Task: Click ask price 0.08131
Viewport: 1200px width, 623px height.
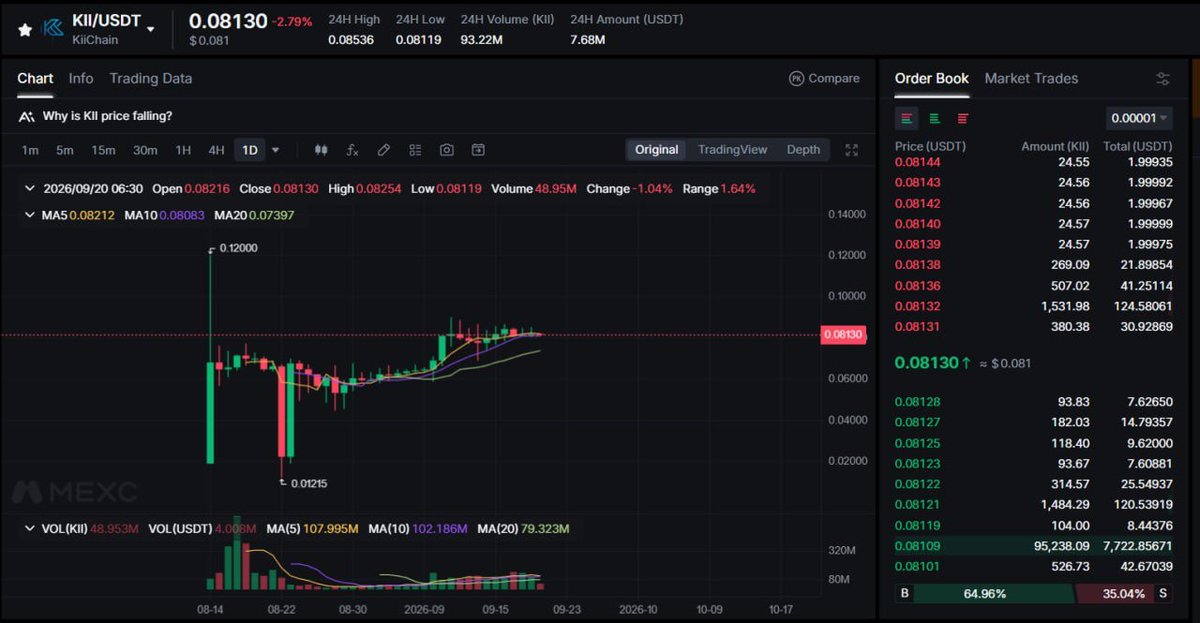Action: tap(917, 326)
